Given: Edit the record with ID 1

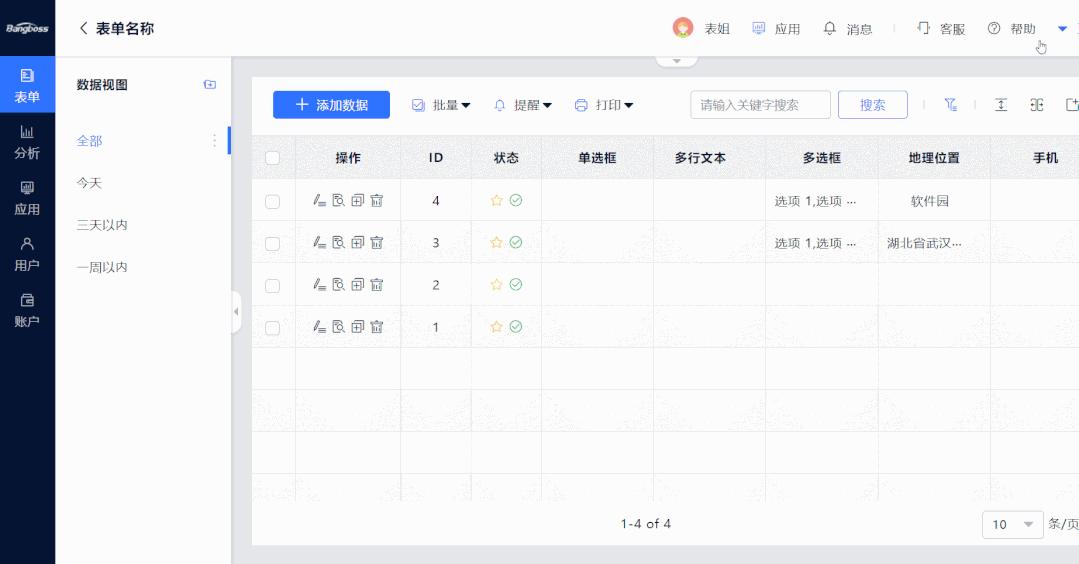Looking at the screenshot, I should coord(319,327).
